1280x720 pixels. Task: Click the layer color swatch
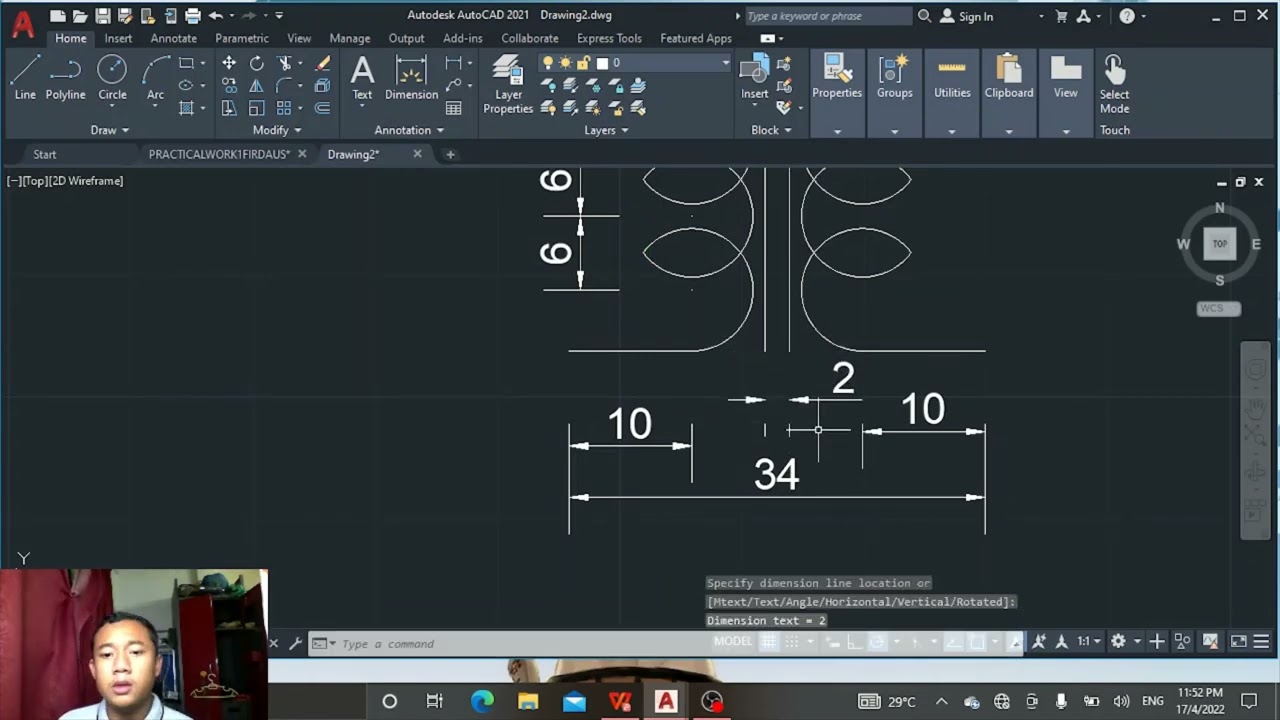click(602, 63)
